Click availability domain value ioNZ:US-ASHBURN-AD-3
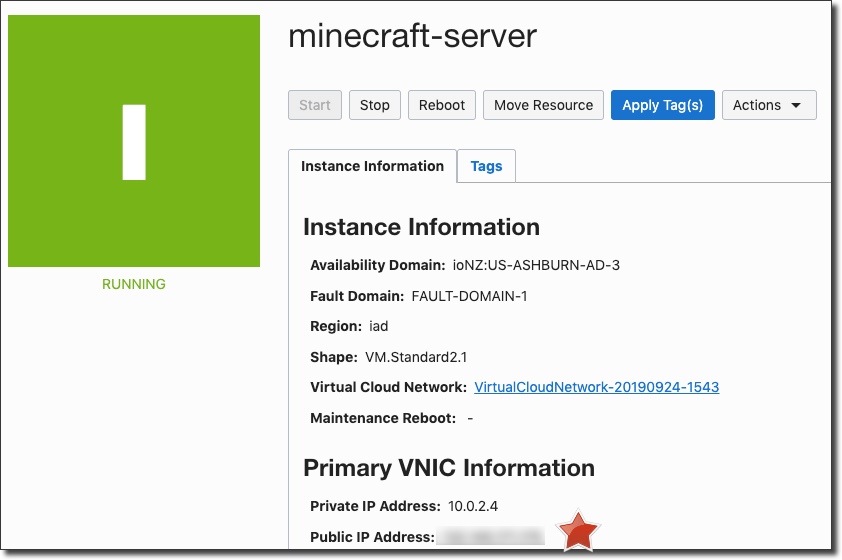This screenshot has width=842, height=560. click(536, 265)
